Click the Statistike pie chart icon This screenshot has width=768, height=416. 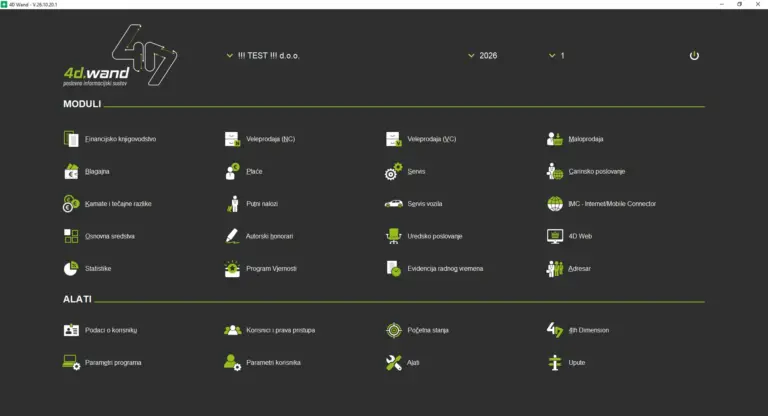click(x=71, y=269)
